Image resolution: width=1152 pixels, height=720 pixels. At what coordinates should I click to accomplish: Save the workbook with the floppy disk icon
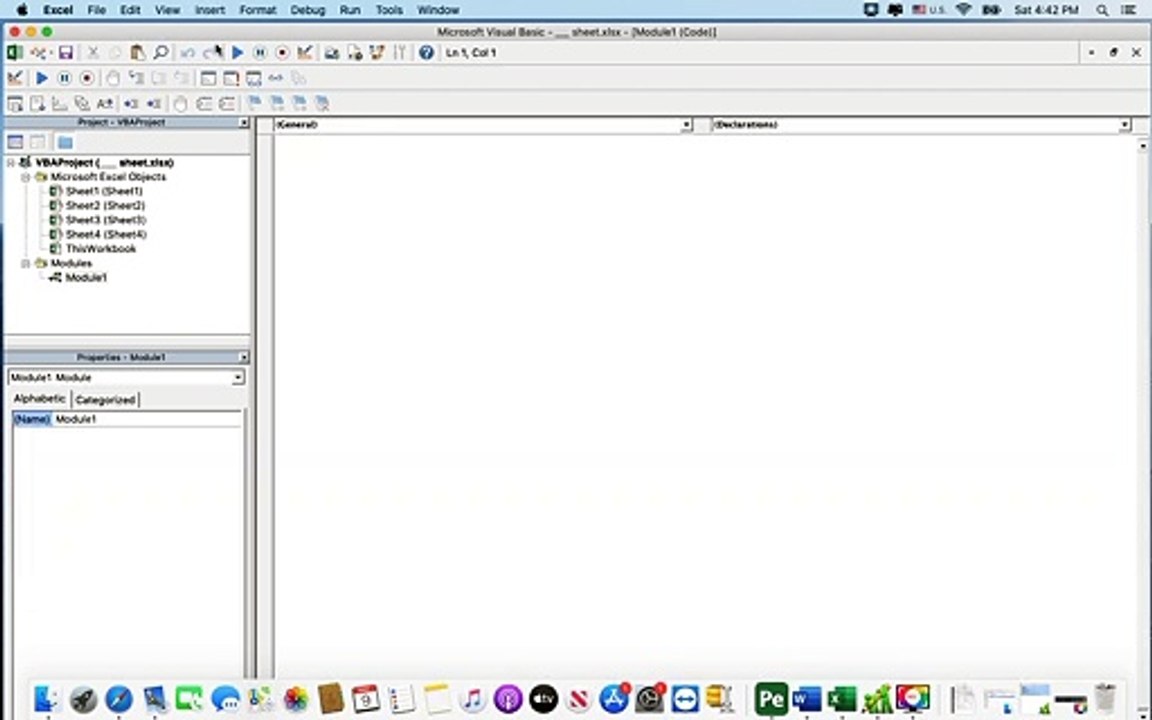[65, 53]
